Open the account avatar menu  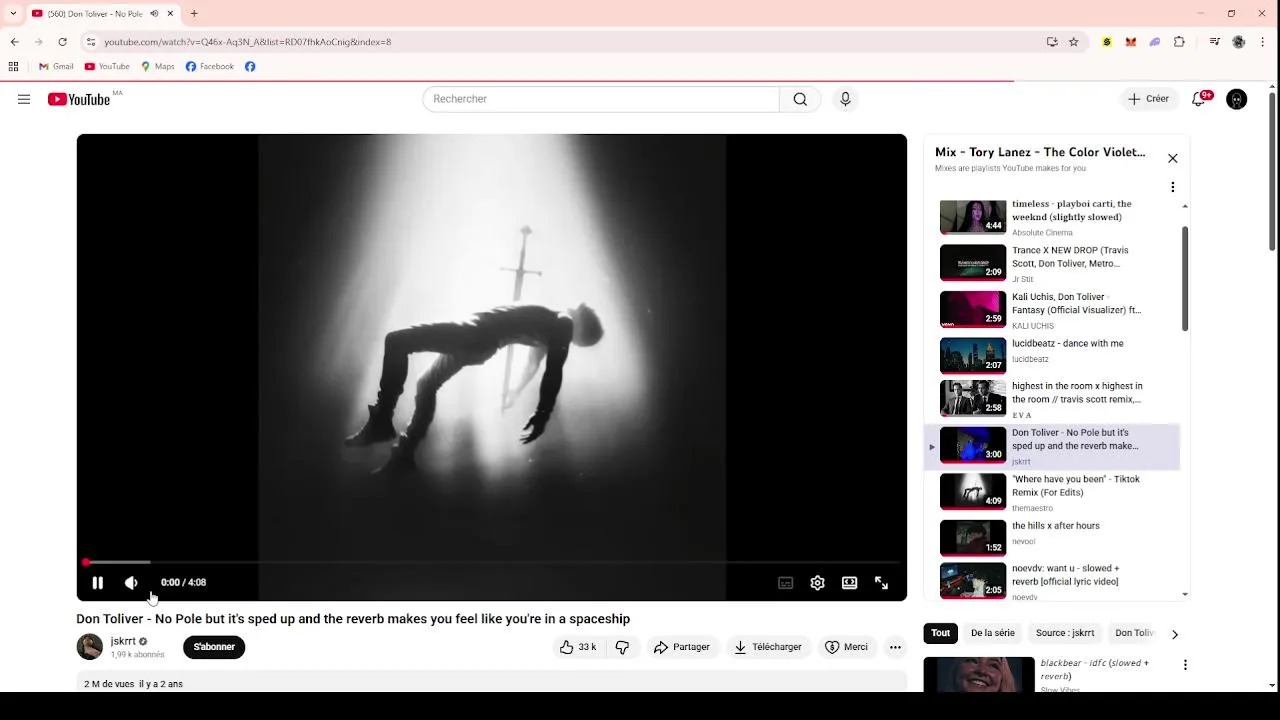pos(1237,99)
